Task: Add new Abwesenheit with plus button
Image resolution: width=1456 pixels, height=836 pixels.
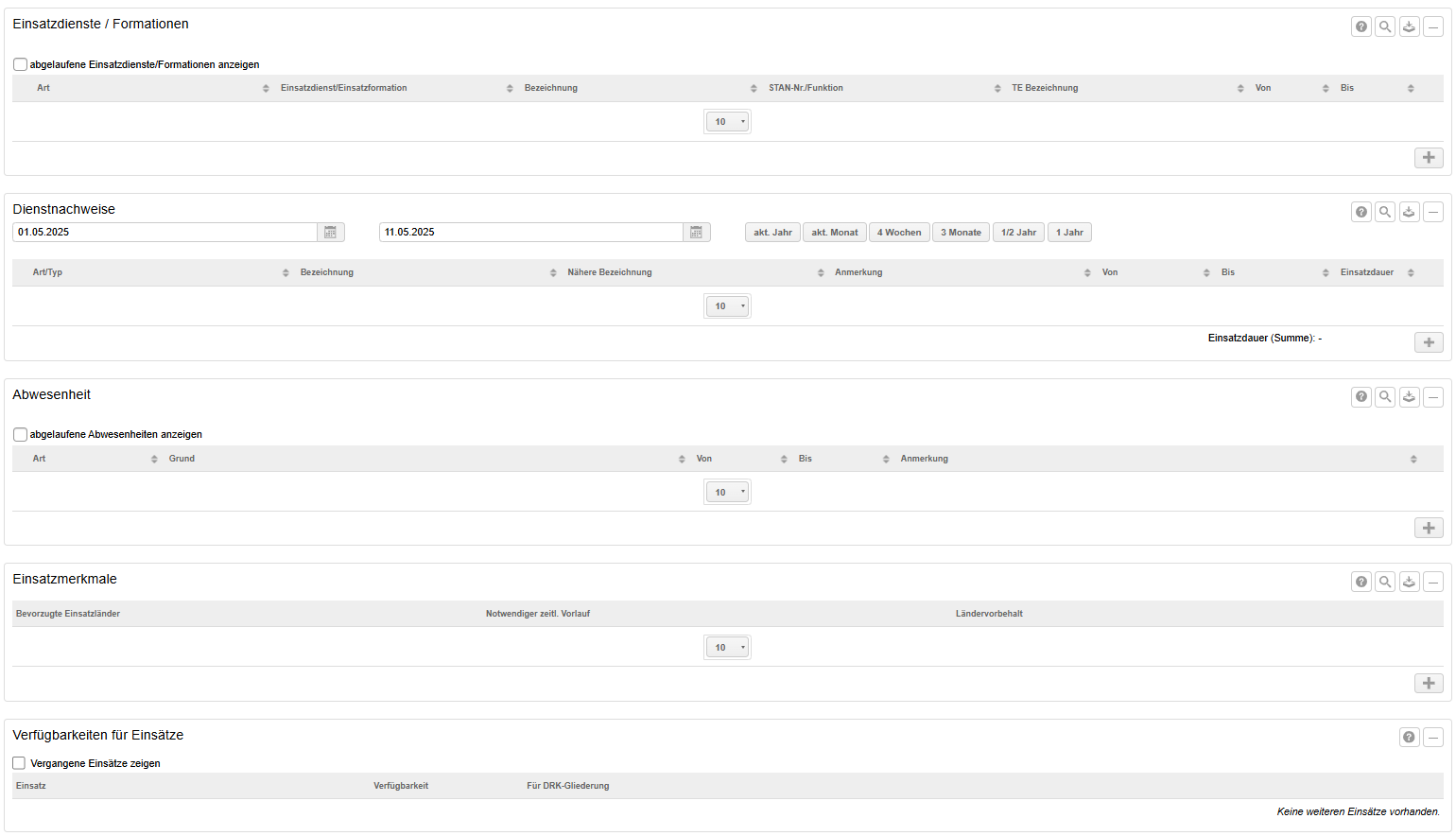Action: 1429,528
